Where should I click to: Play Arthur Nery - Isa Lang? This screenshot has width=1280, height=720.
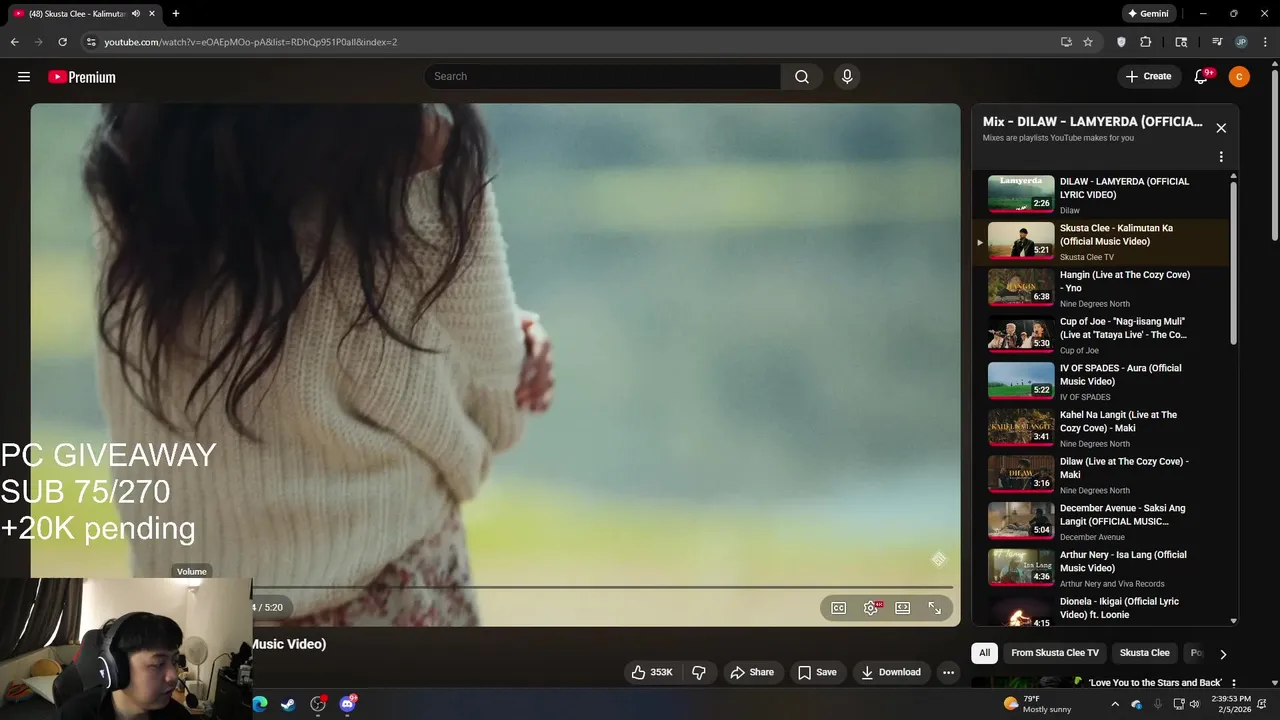pos(1100,568)
